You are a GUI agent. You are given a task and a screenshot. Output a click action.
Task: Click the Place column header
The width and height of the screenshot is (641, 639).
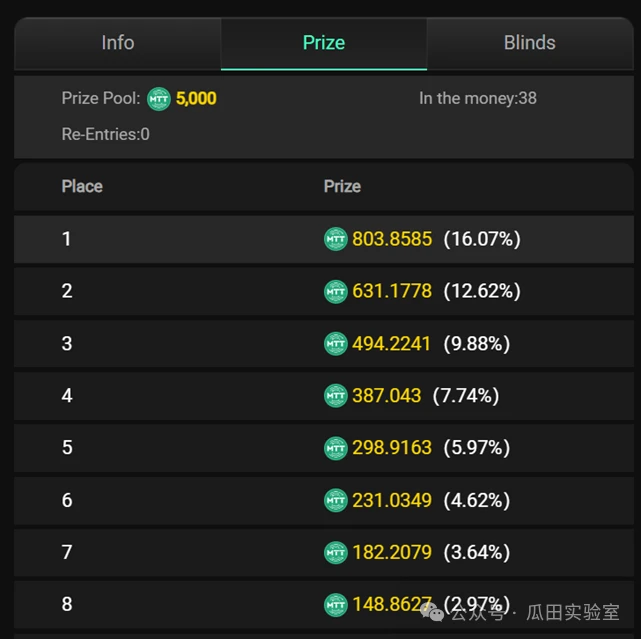(x=82, y=187)
